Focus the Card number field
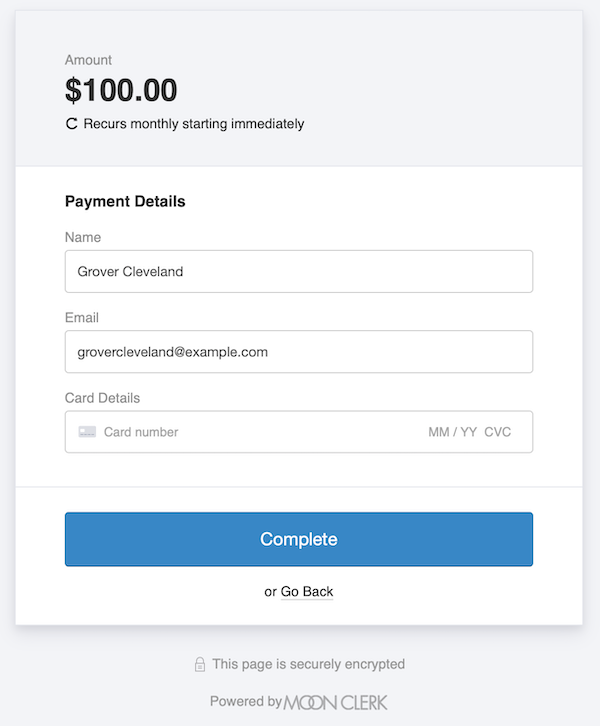600x726 pixels. coord(250,432)
